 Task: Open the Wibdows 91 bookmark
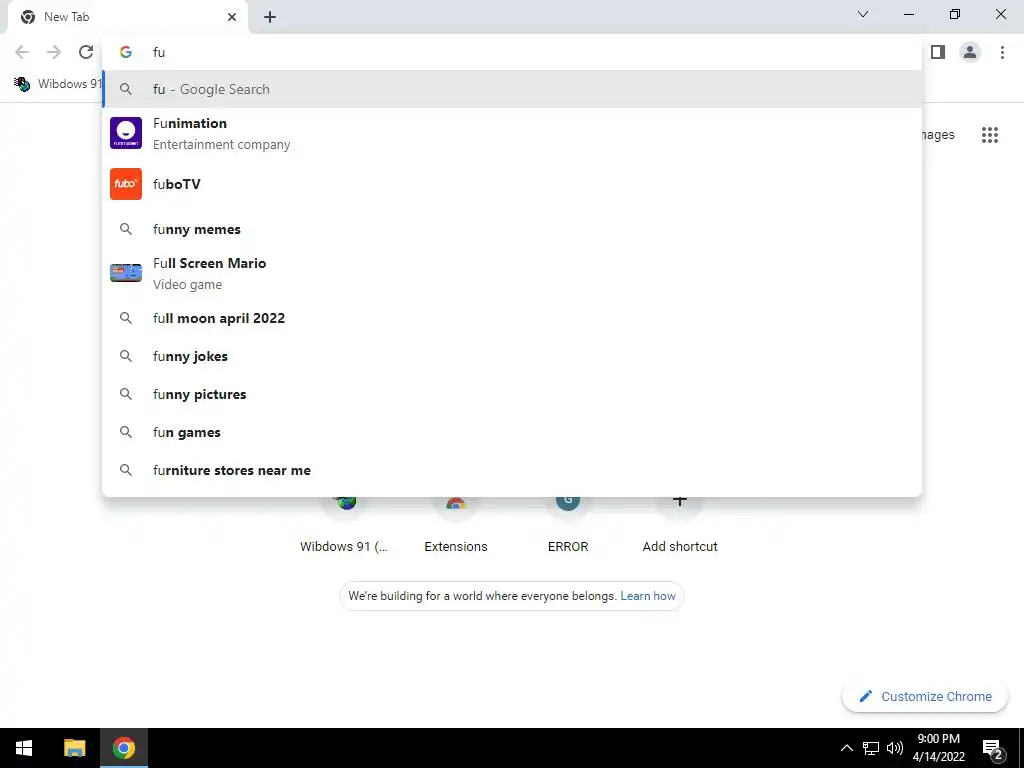(58, 84)
